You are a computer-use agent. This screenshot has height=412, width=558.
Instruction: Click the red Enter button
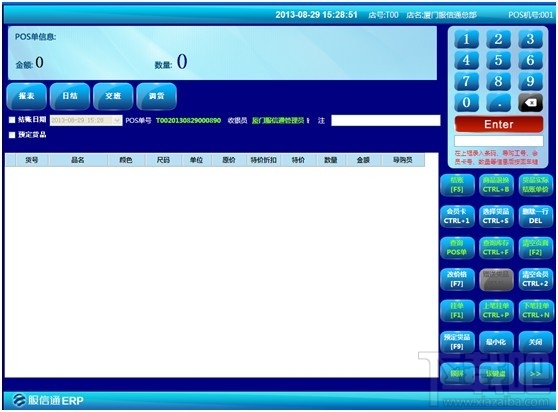click(499, 124)
